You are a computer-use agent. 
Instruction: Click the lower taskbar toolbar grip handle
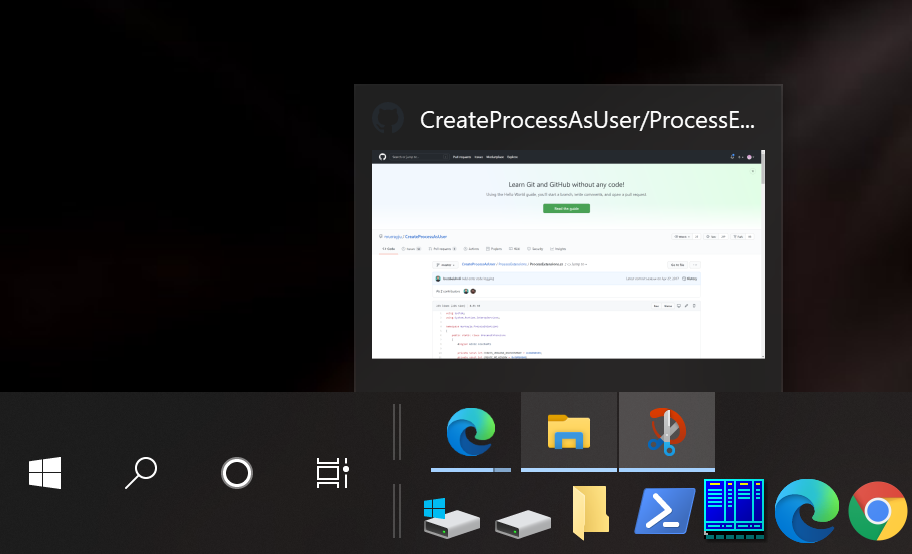[x=397, y=511]
